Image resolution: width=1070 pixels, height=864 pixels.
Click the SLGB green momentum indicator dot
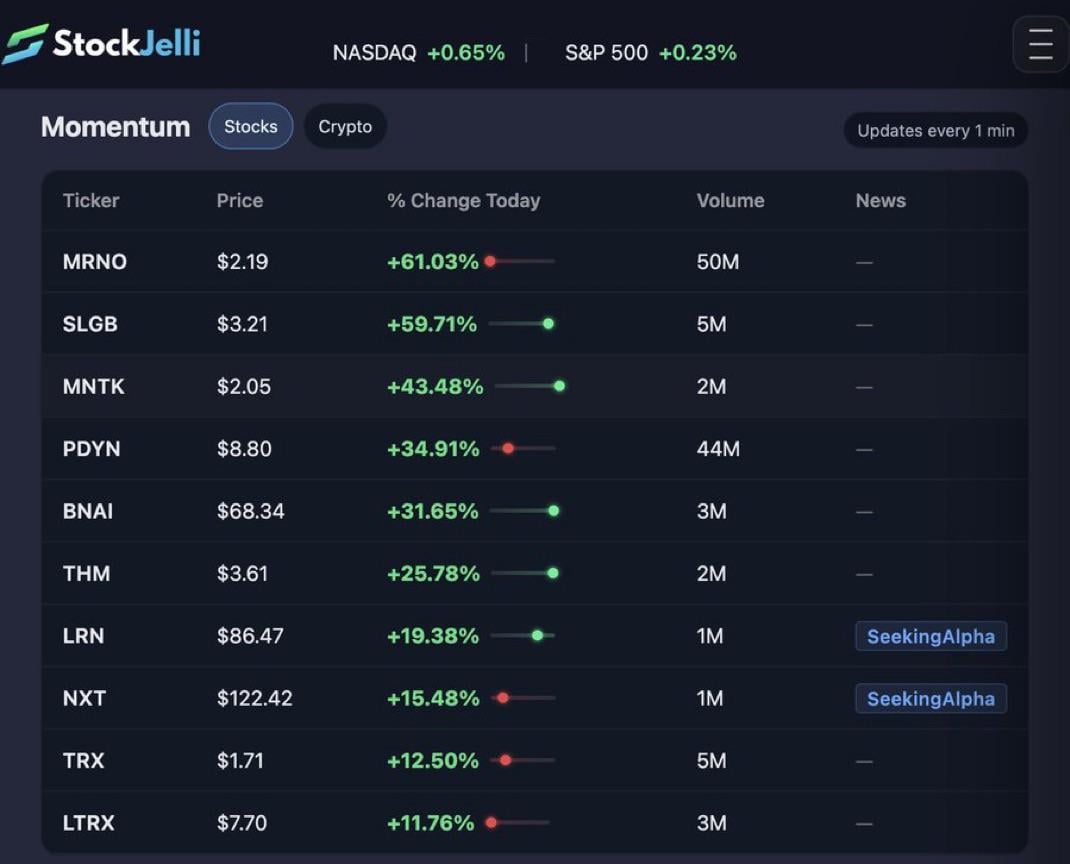coord(548,324)
